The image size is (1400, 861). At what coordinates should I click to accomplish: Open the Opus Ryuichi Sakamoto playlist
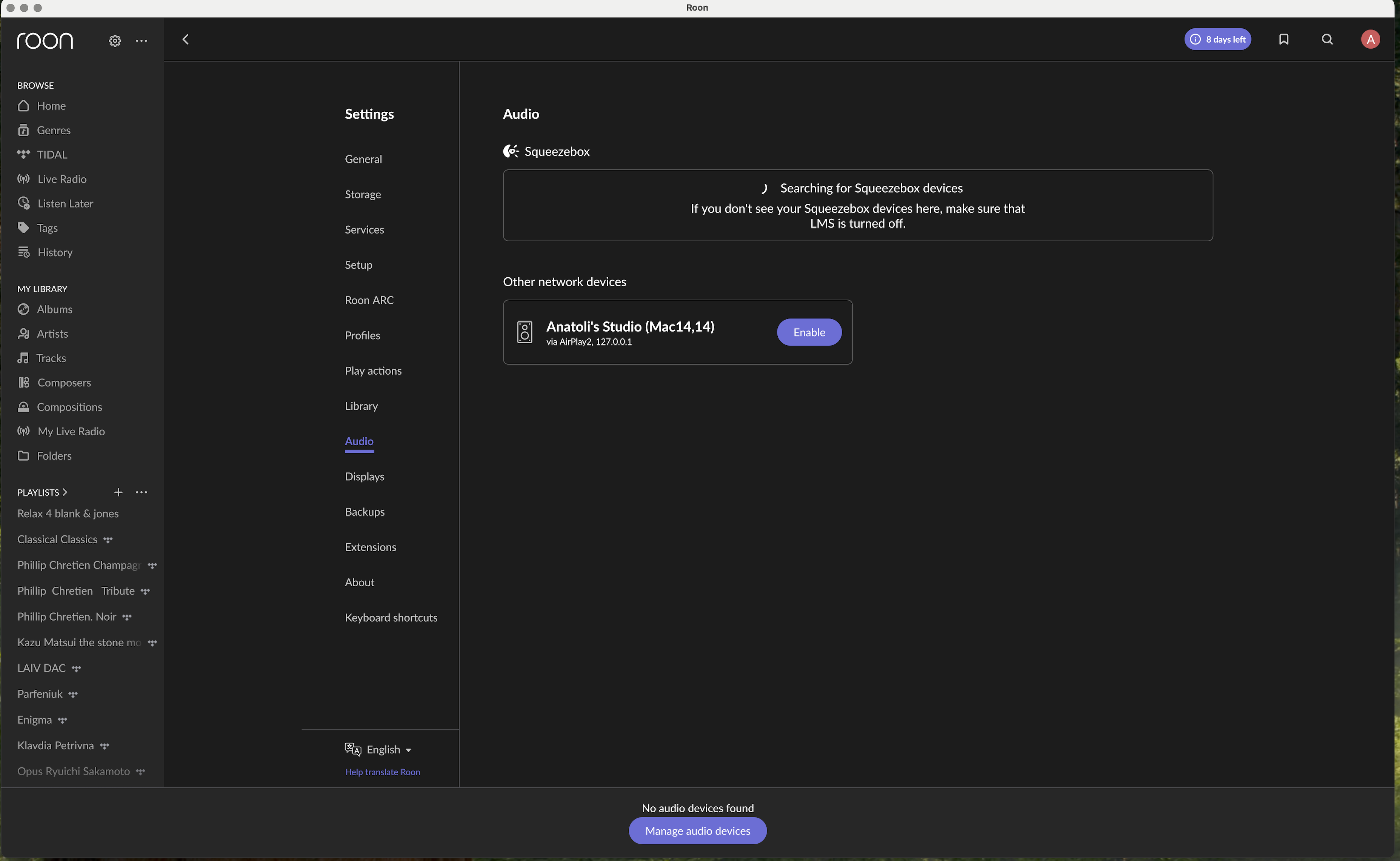(74, 771)
